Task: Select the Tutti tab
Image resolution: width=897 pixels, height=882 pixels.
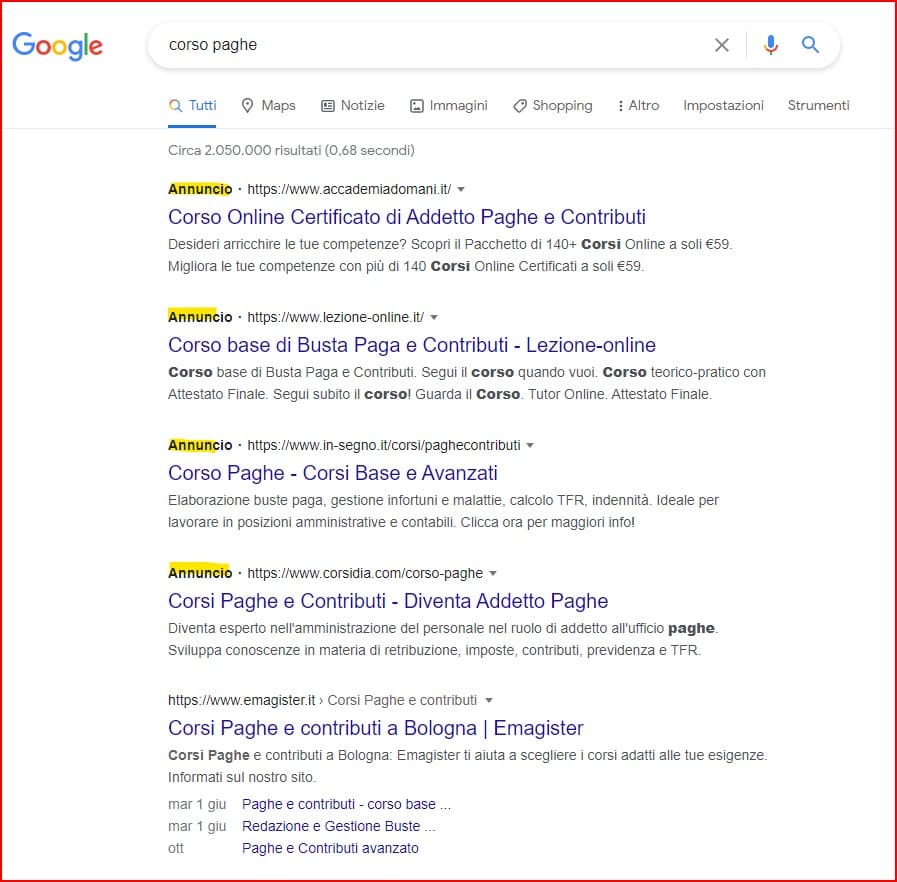Action: 192,106
